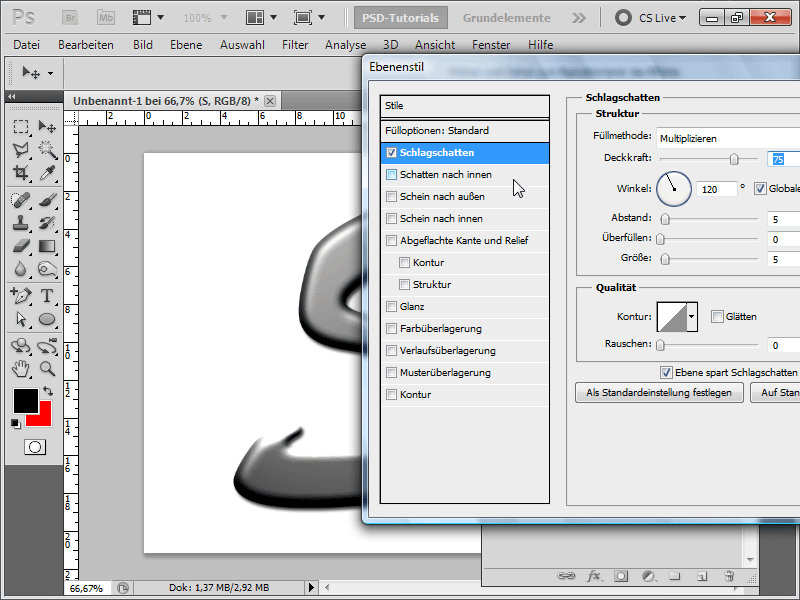Switch to the PSD-Tutorials workspace
Screen dimensions: 800x600
click(400, 18)
